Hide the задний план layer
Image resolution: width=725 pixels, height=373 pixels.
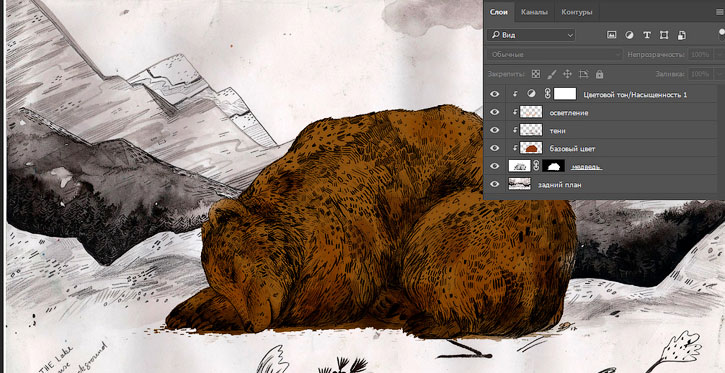pos(495,184)
